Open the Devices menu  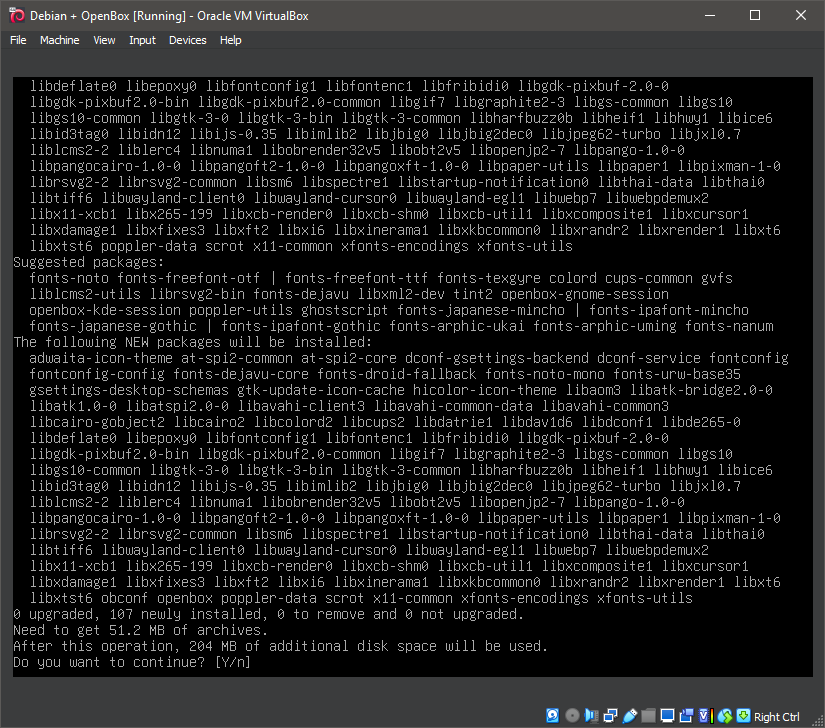187,40
